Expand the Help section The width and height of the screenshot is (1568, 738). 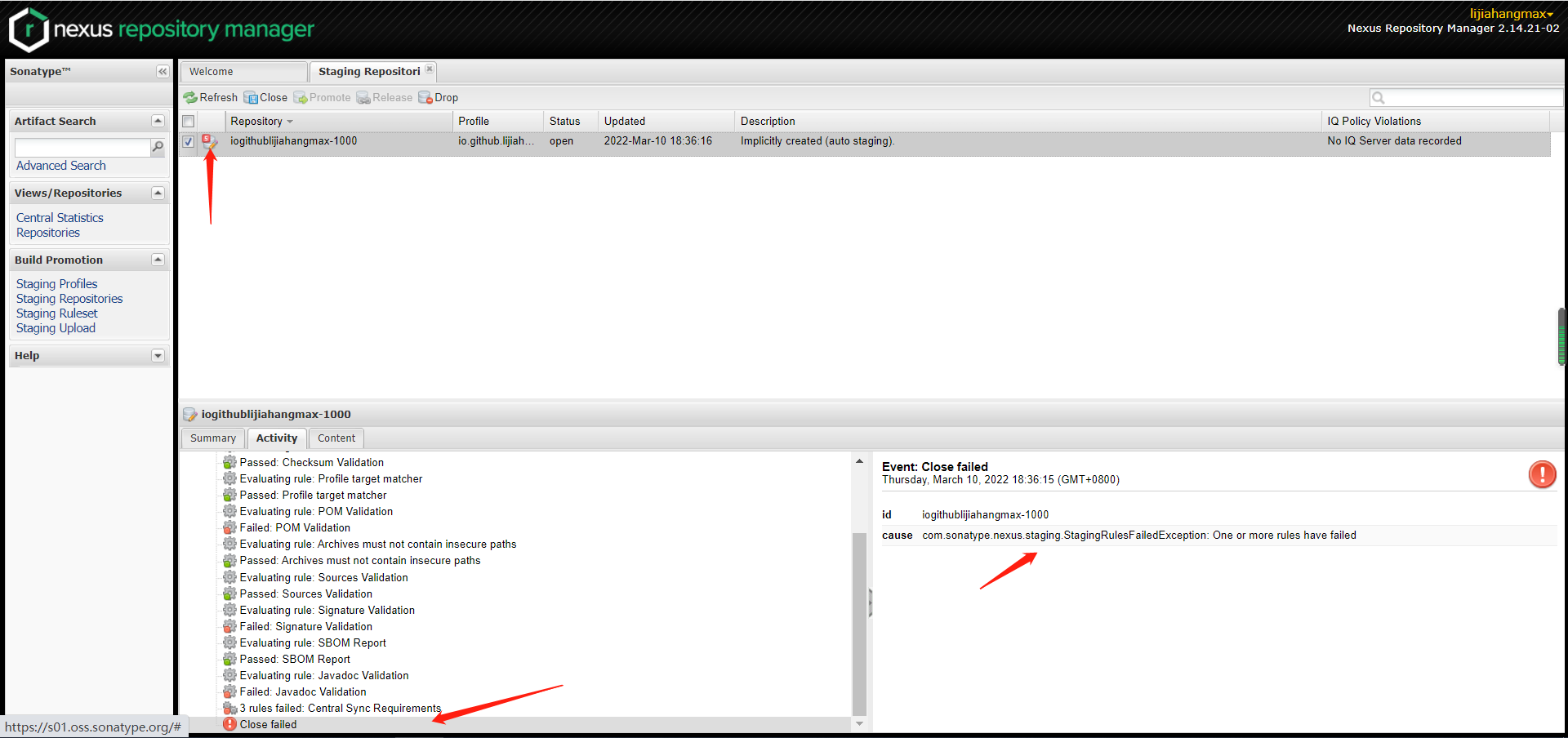[158, 356]
